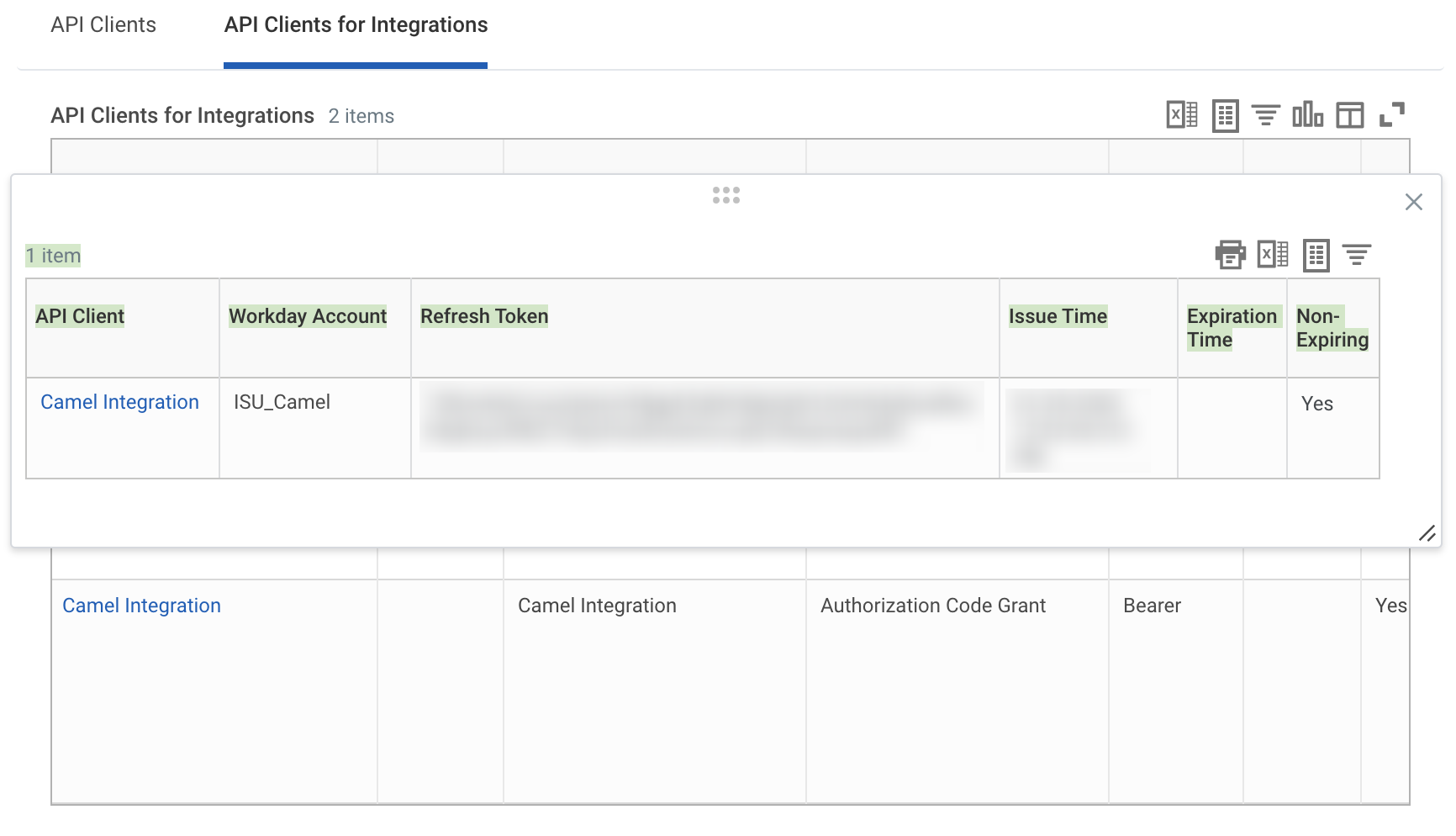Open filter settings in the popup
Image resolution: width=1456 pixels, height=836 pixels.
click(1357, 255)
